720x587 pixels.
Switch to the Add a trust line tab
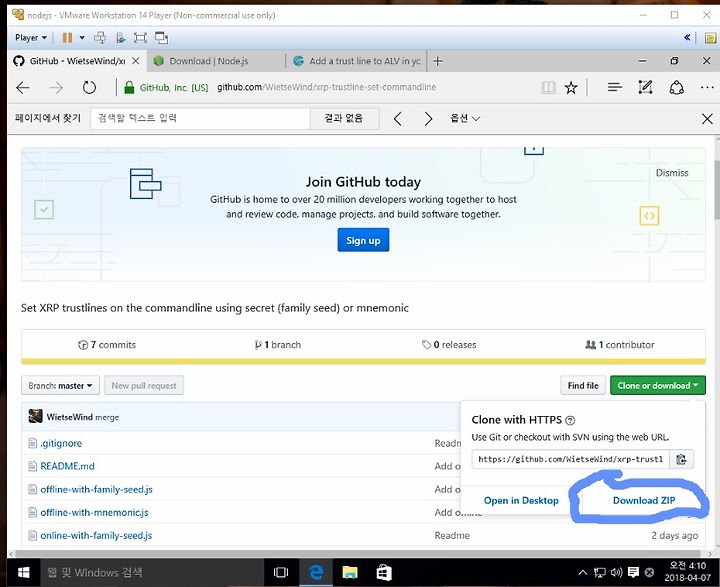(x=356, y=61)
